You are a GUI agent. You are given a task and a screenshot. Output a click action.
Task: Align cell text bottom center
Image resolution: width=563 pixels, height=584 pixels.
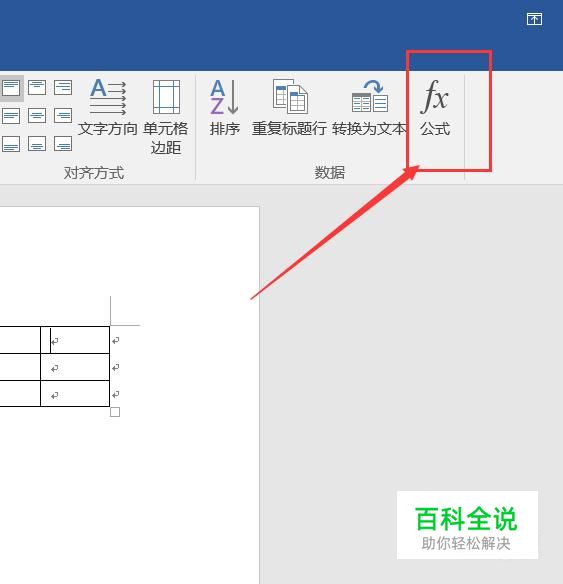click(x=37, y=143)
